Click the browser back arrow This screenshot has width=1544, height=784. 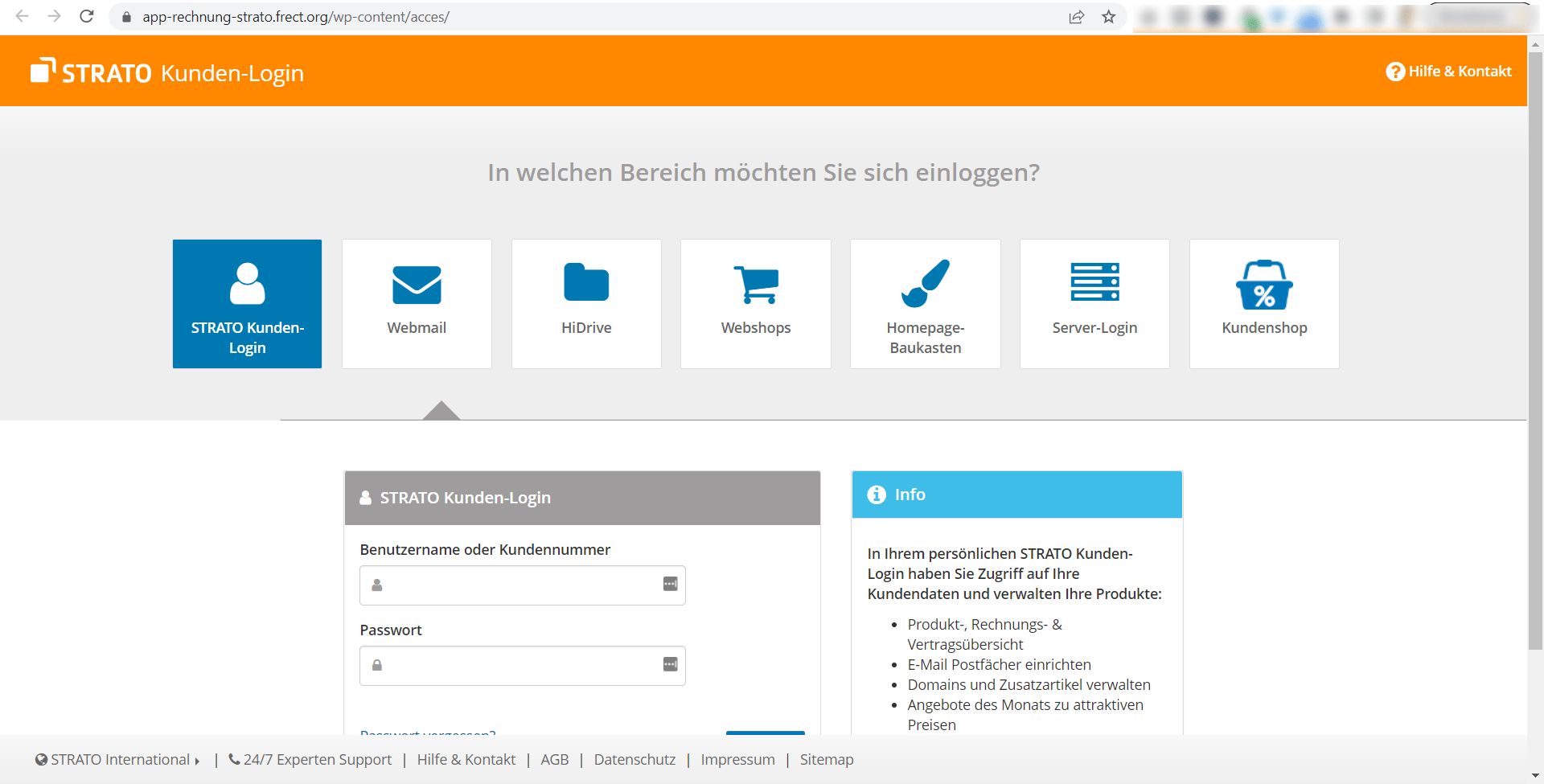(22, 16)
